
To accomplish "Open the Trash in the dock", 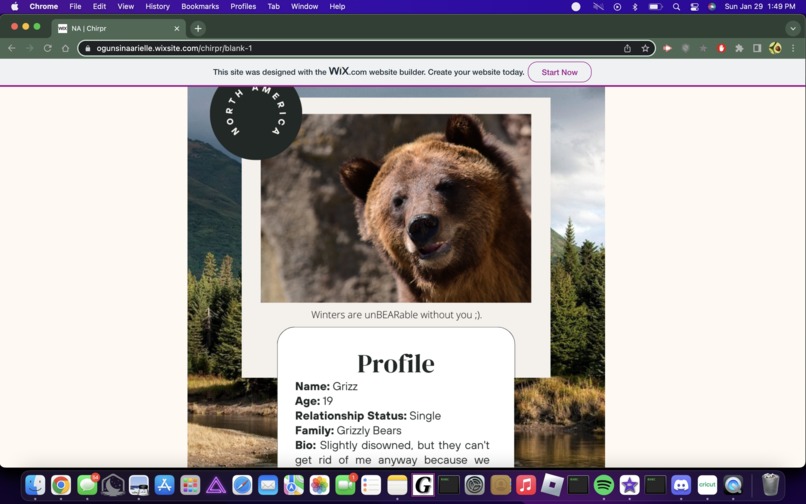I will coord(770,484).
